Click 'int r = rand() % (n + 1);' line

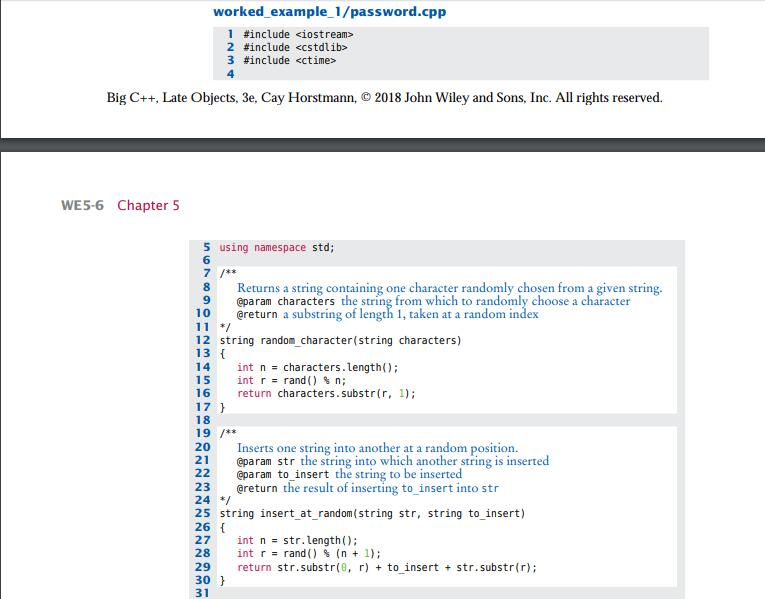(309, 554)
